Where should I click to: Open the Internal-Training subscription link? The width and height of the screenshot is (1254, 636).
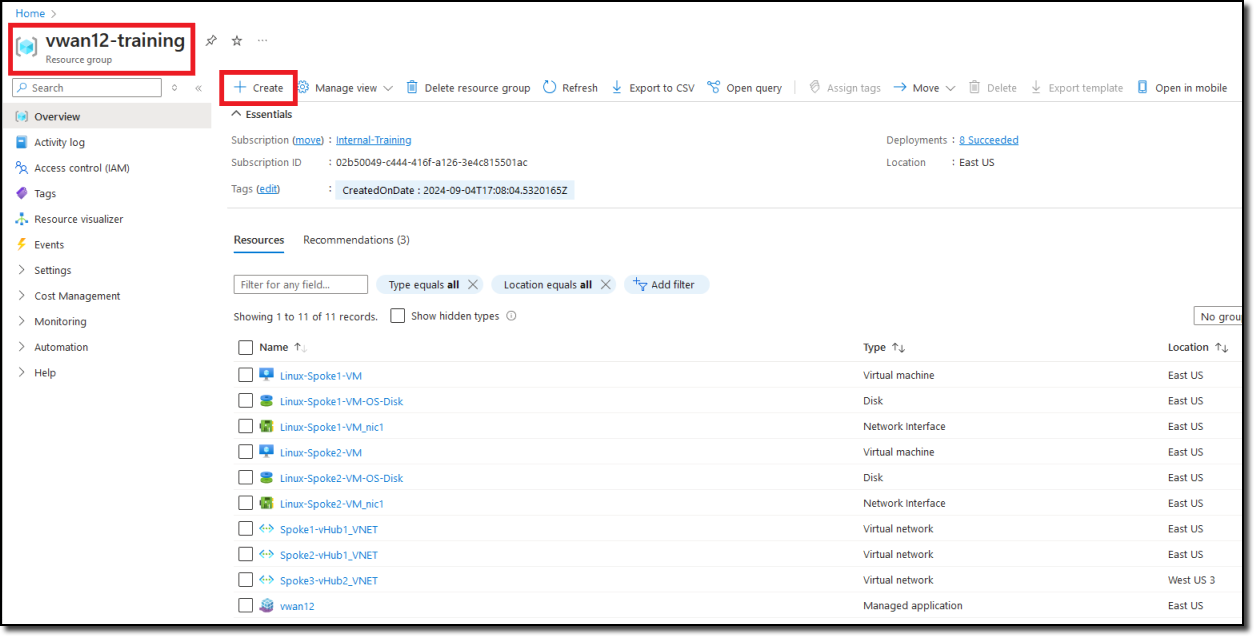point(373,140)
